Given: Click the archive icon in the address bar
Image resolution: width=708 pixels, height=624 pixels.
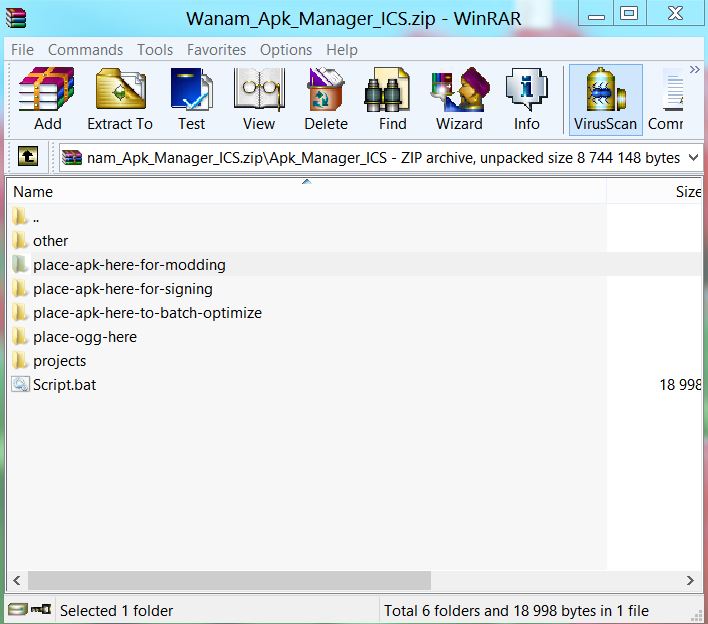Looking at the screenshot, I should pyautogui.click(x=72, y=158).
